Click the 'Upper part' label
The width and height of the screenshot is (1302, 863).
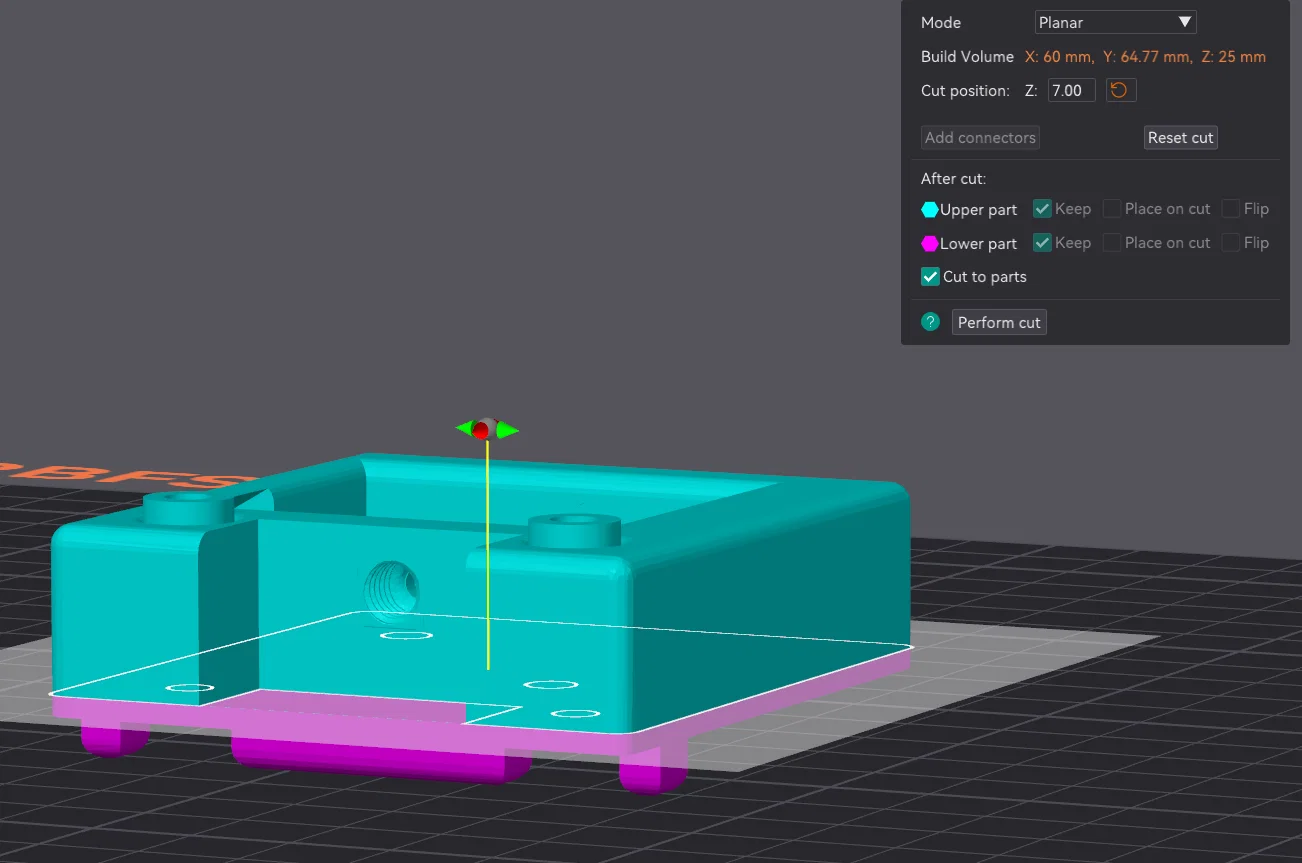point(978,210)
